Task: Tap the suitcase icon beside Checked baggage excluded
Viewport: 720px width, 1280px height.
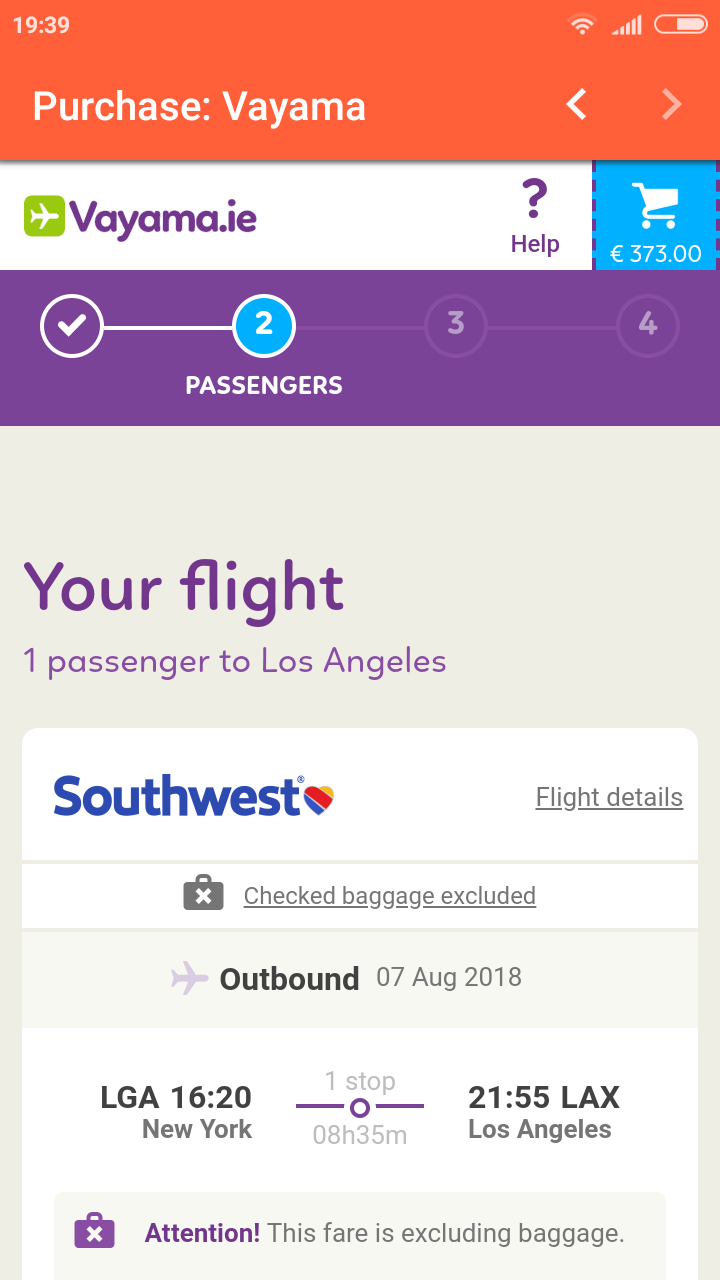Action: point(203,893)
